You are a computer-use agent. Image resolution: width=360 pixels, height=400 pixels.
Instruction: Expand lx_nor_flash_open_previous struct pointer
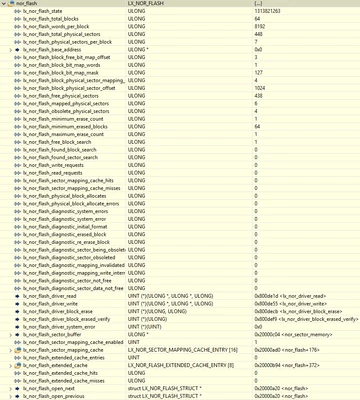tap(10, 396)
